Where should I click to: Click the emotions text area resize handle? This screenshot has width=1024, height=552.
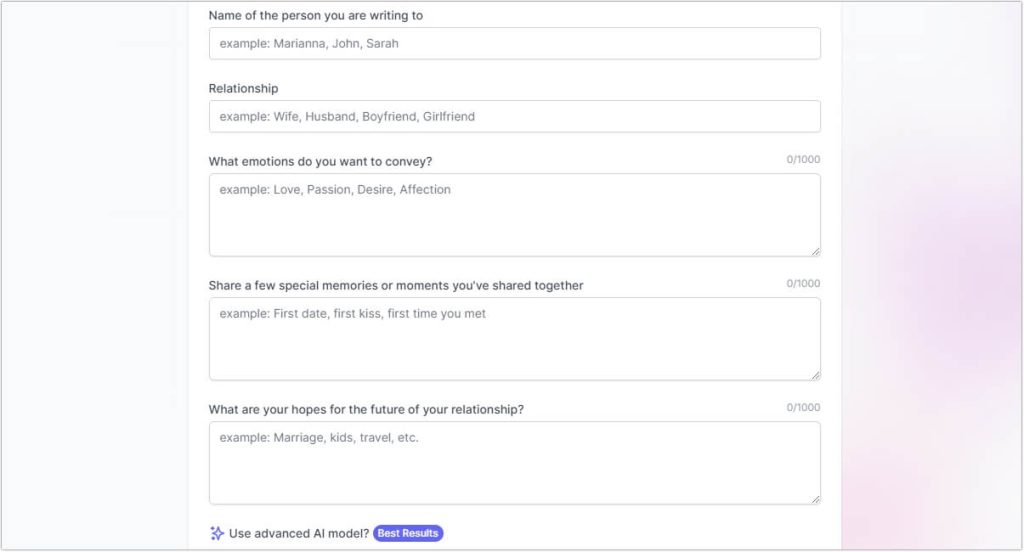coord(816,251)
